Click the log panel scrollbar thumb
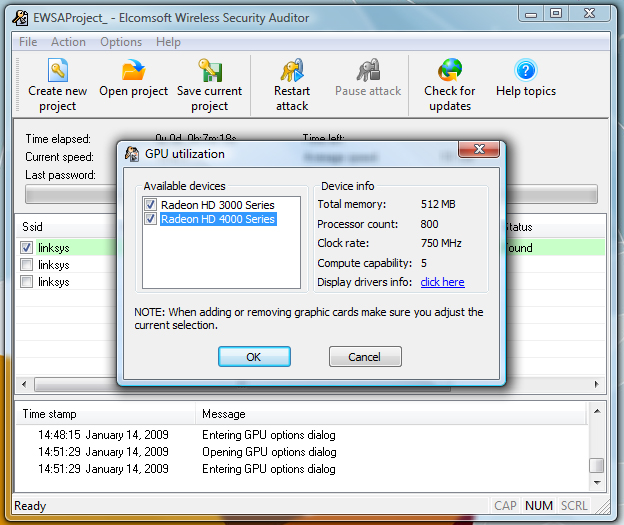Viewport: 624px width, 525px height. tap(597, 465)
